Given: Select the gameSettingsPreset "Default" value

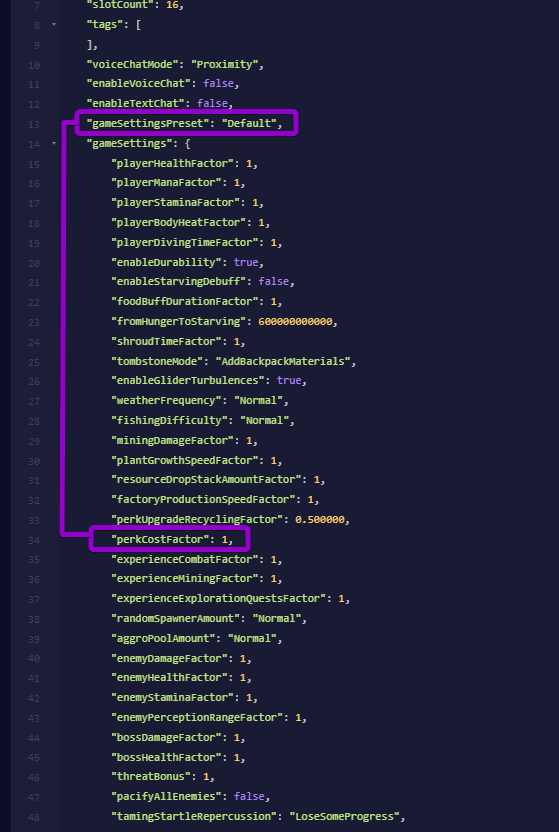Looking at the screenshot, I should click(x=249, y=123).
